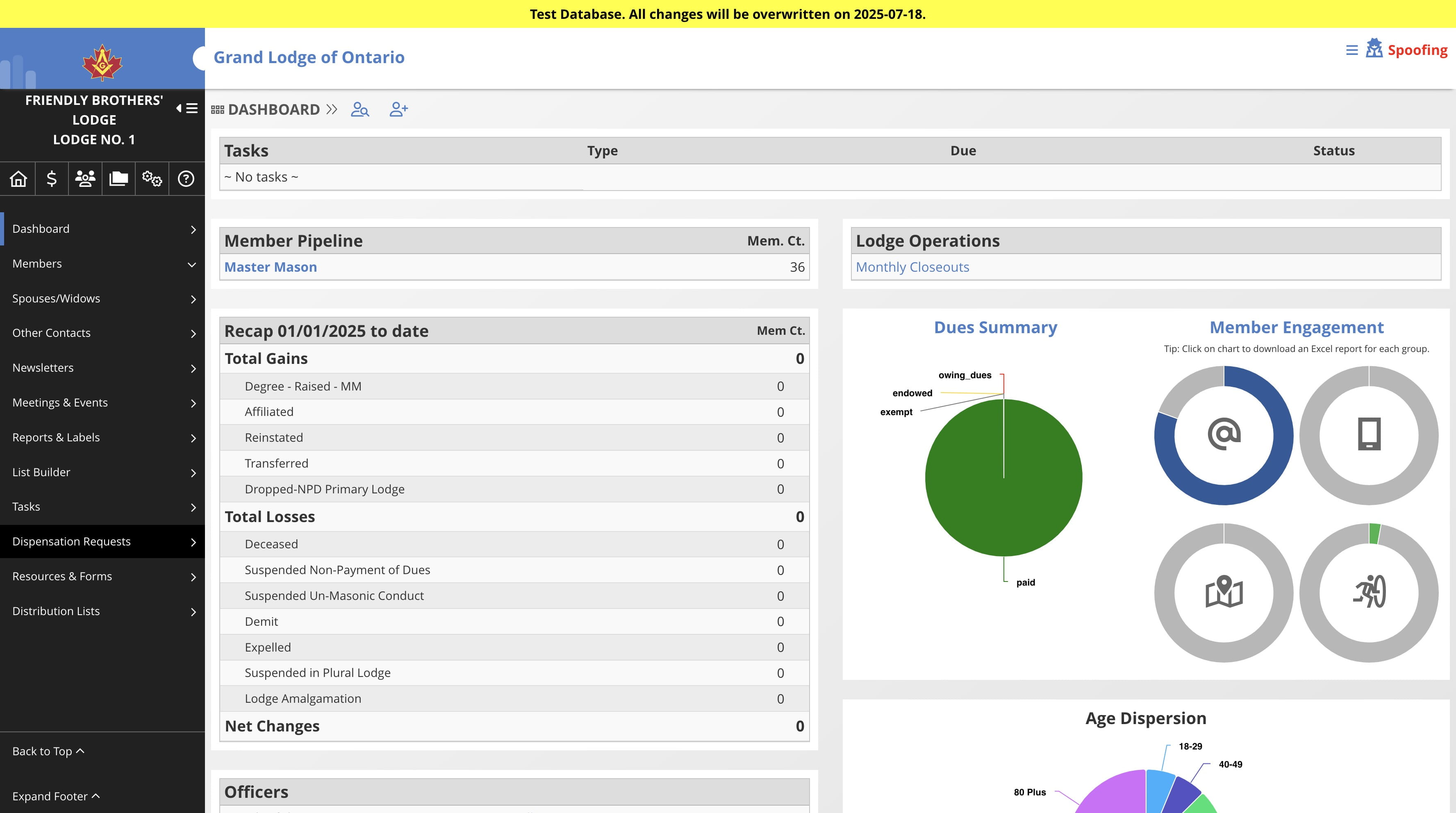This screenshot has width=1456, height=813.
Task: Expand the Reports & Labels submenu
Action: click(102, 437)
